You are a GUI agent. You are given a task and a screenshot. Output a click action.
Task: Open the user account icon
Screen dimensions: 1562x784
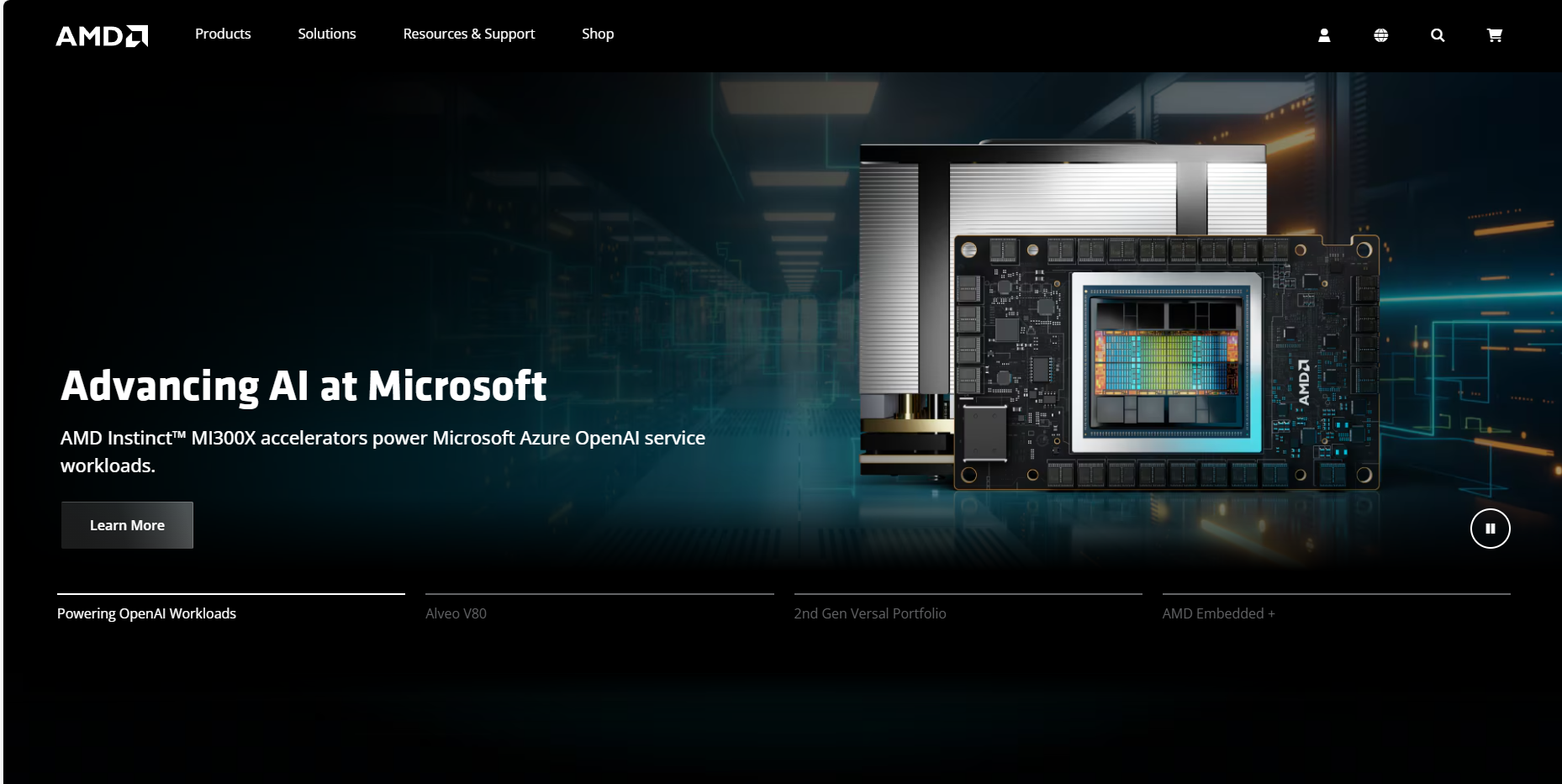(1324, 35)
